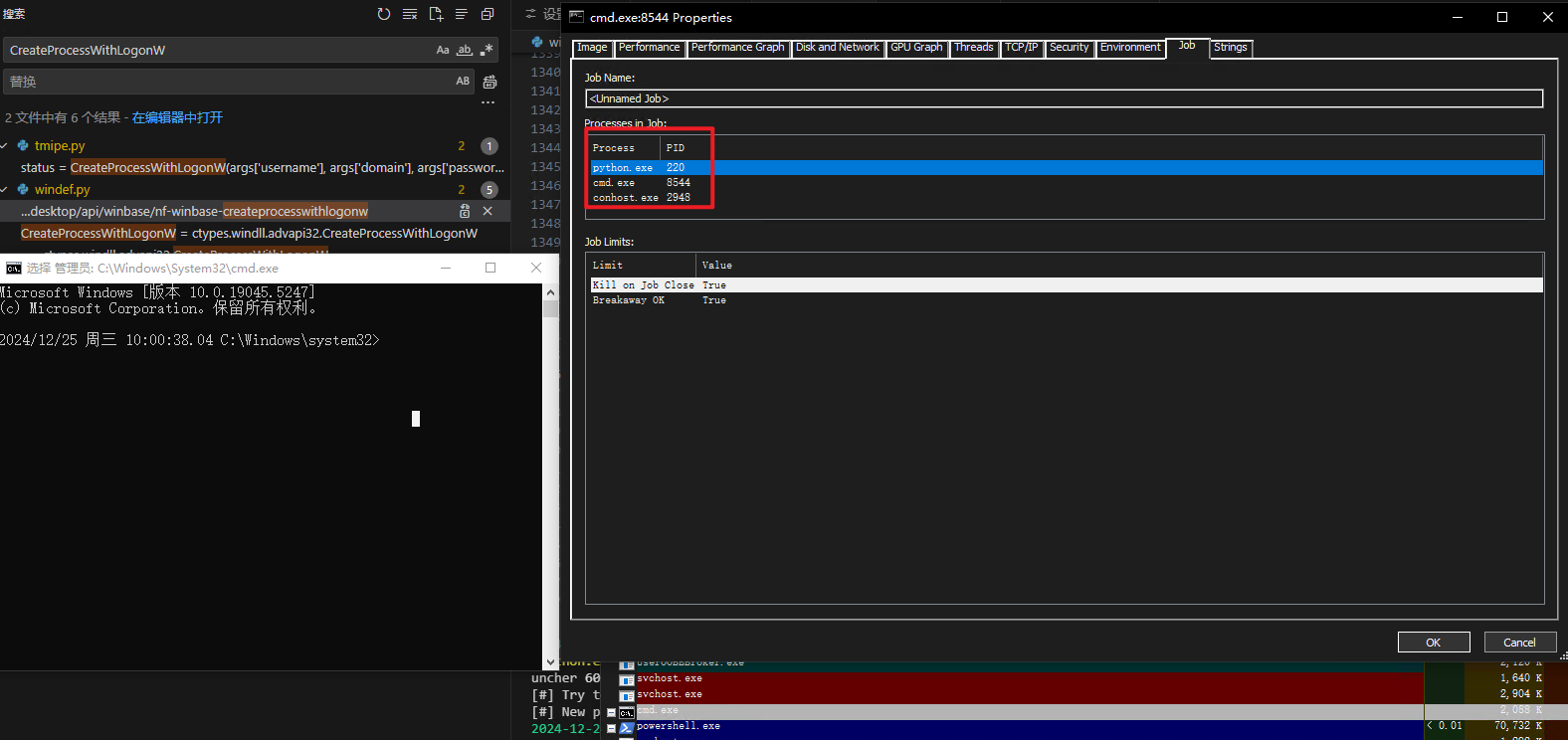Open search results in editor link
This screenshot has height=740, width=1568.
click(177, 117)
